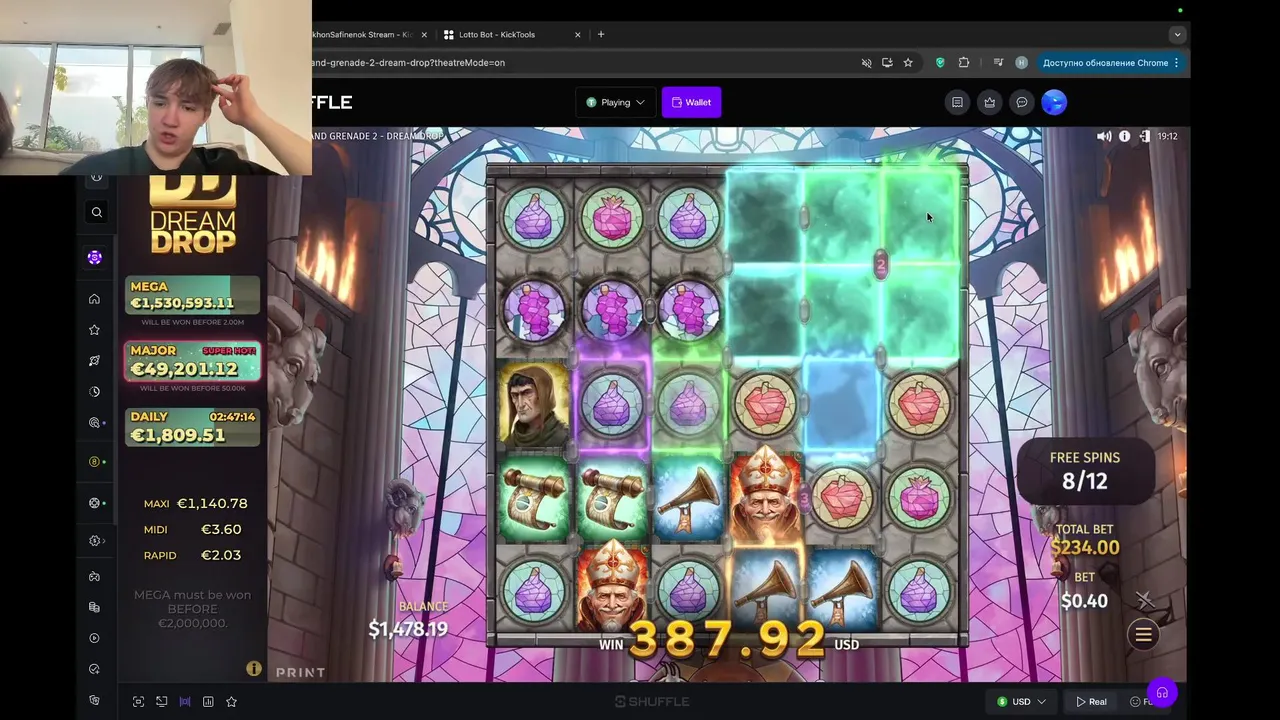Toggle the turbo lightning icon beside the bet
1280x720 pixels.
(1144, 600)
